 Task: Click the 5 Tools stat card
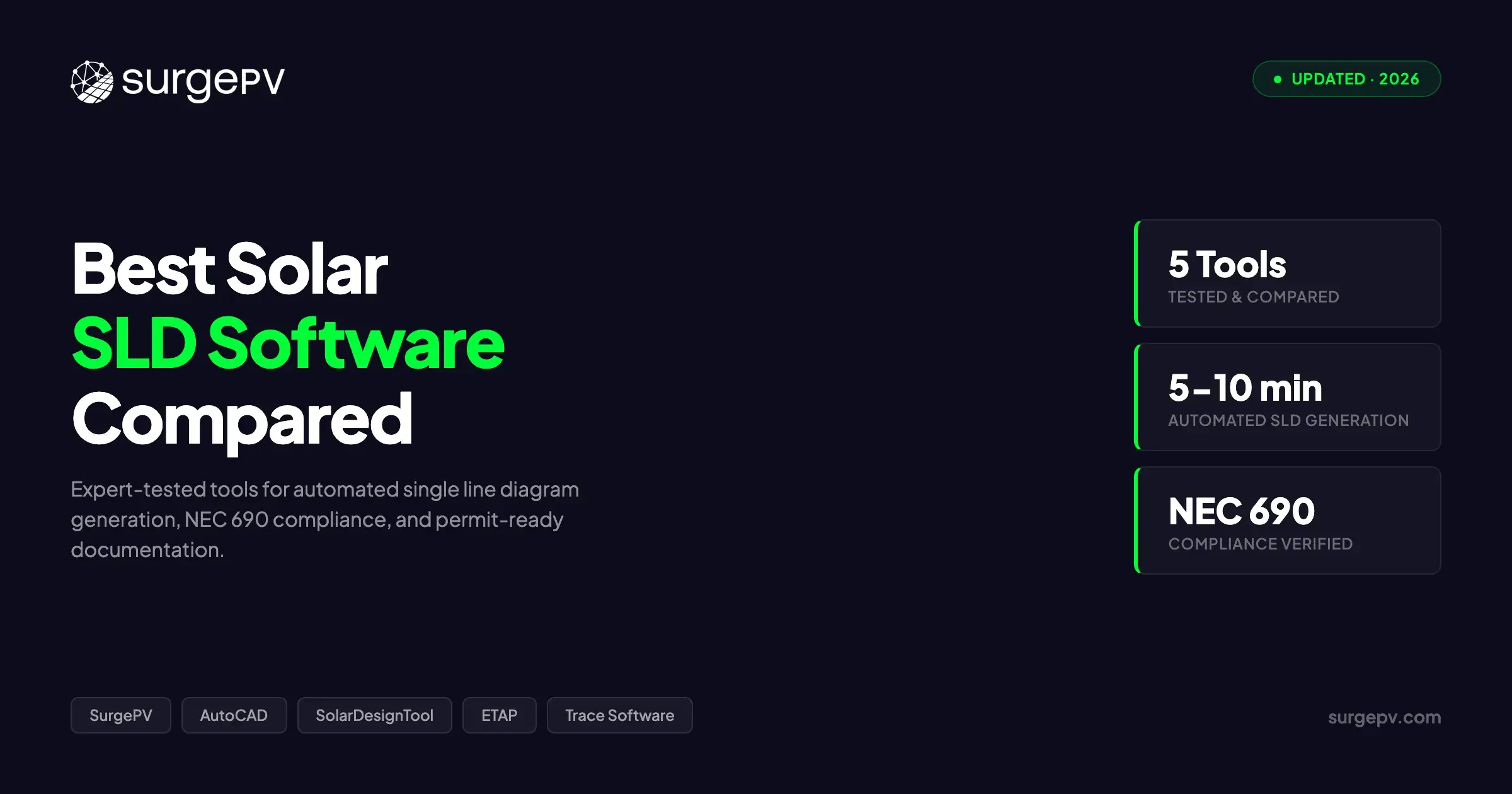(x=1287, y=273)
